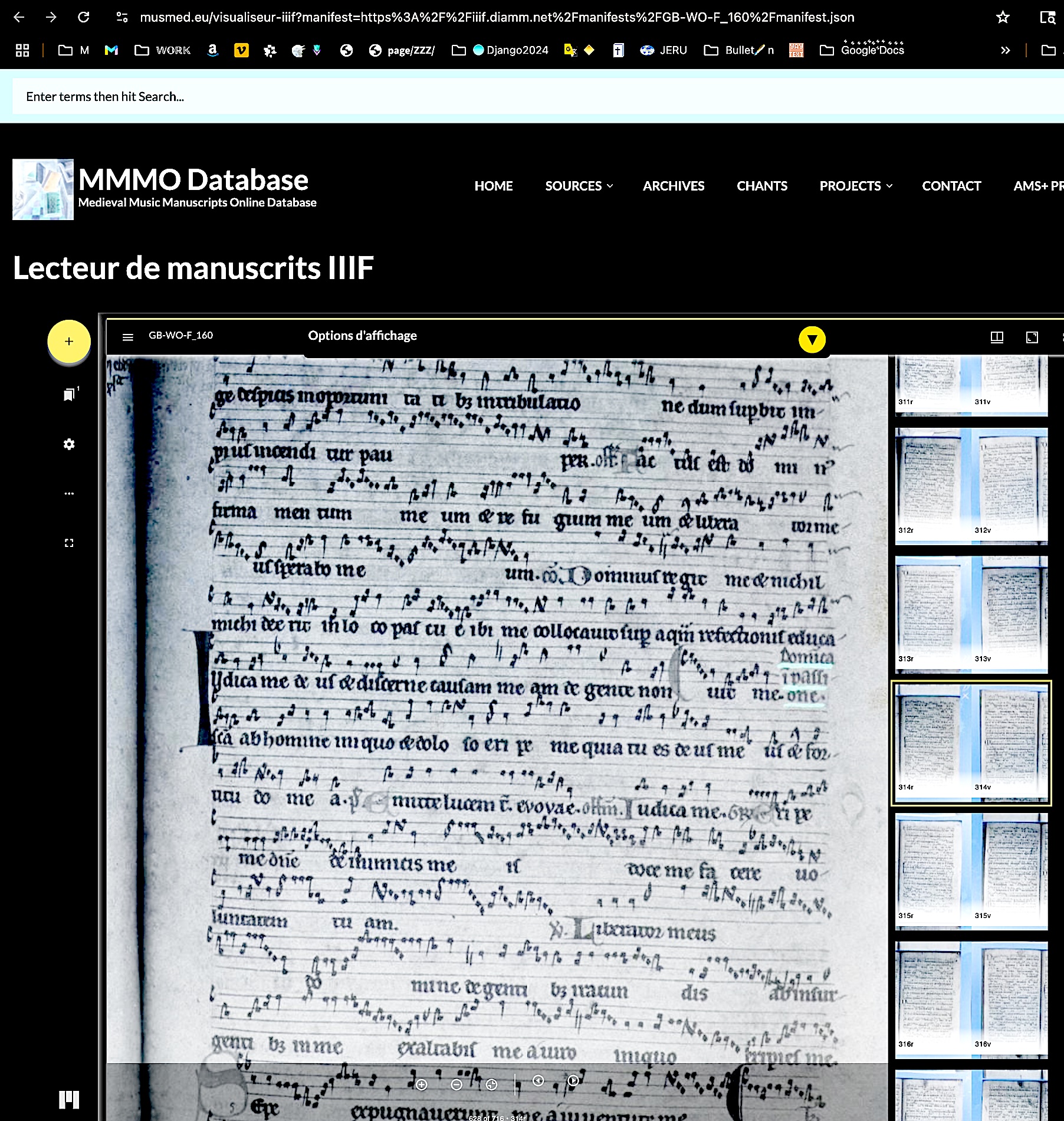Select the 313r 313v thumbnail

pyautogui.click(x=971, y=614)
